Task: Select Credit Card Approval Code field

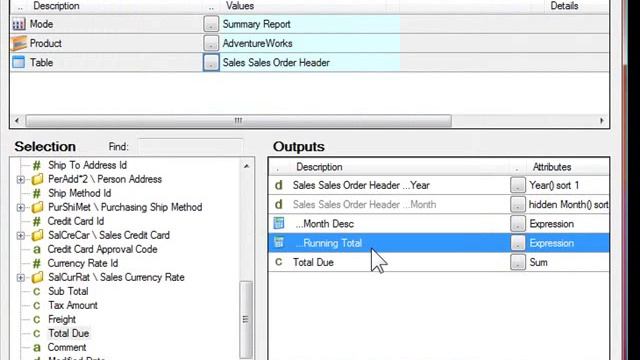Action: click(x=102, y=249)
